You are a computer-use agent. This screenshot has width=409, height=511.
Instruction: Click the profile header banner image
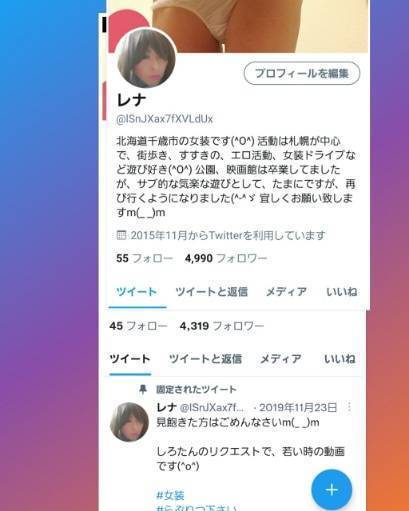click(260, 25)
